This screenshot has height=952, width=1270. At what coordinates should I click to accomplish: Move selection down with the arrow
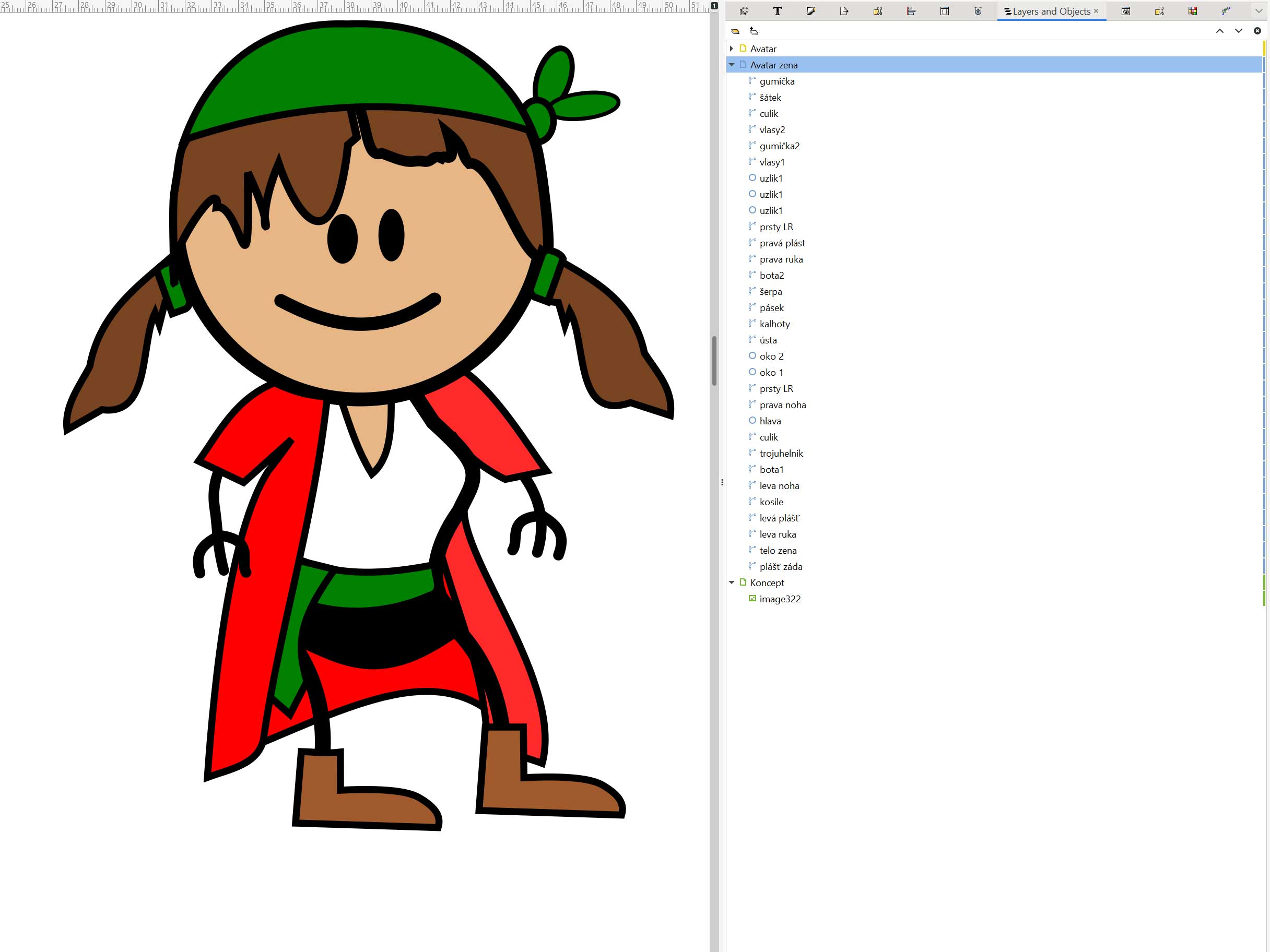(1239, 31)
